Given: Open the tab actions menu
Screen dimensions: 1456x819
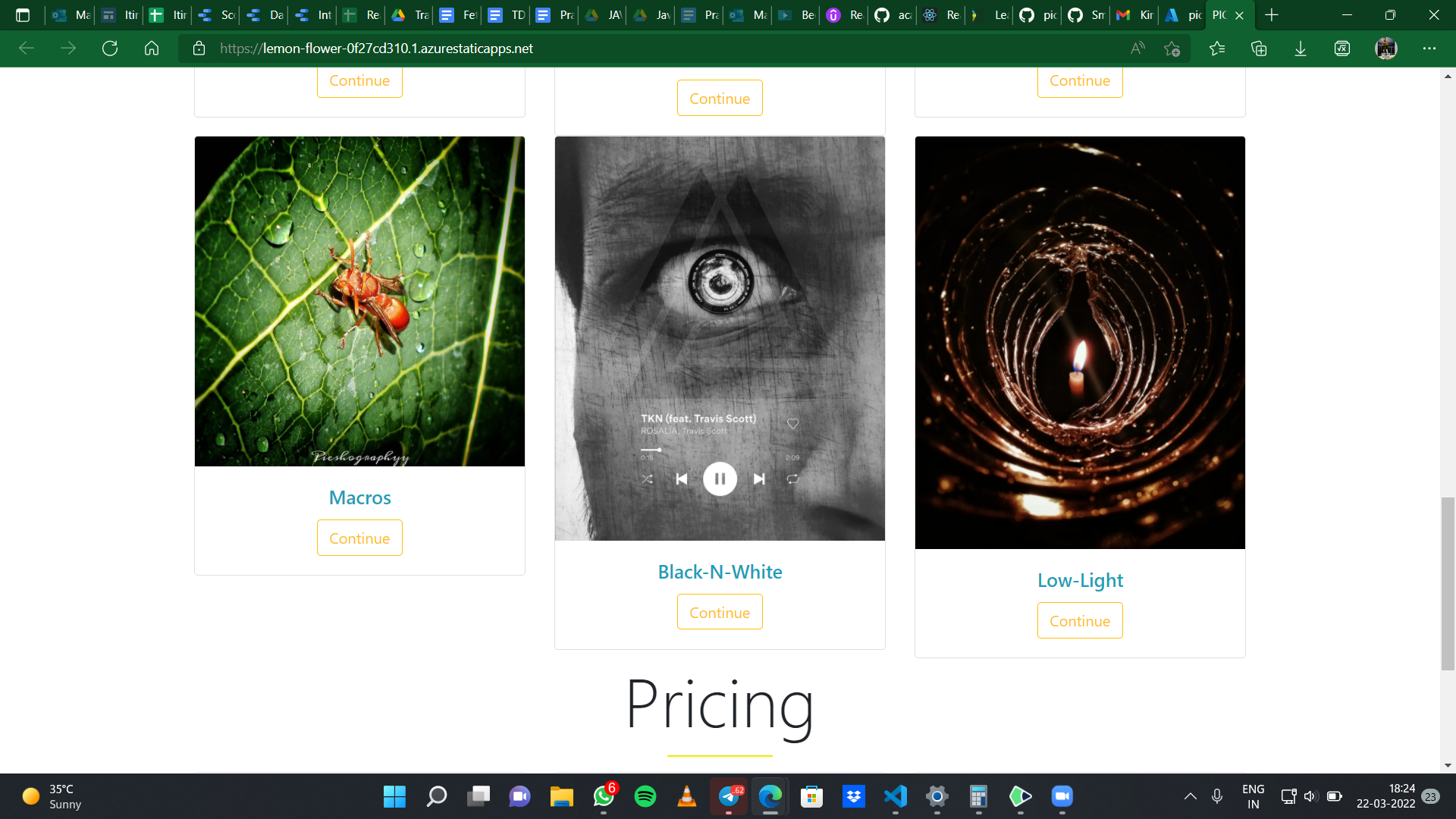Looking at the screenshot, I should click(x=23, y=15).
